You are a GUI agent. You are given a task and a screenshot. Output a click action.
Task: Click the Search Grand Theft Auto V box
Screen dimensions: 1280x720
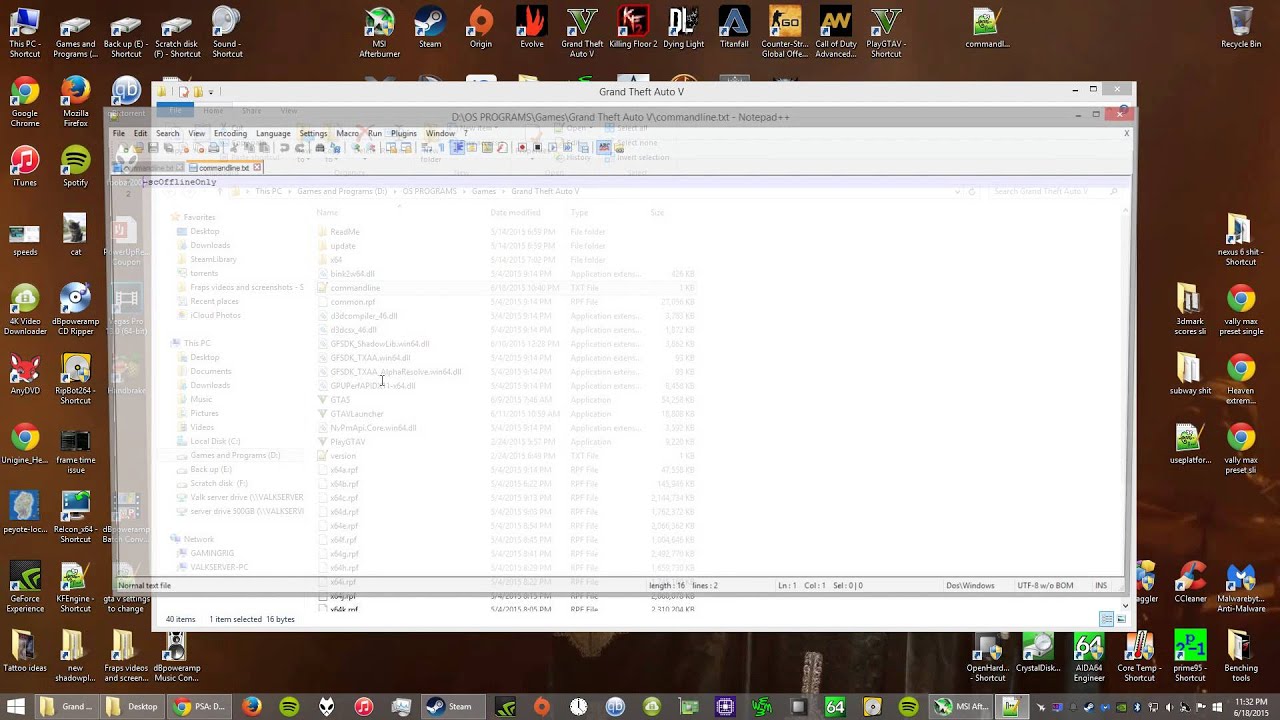click(1056, 191)
